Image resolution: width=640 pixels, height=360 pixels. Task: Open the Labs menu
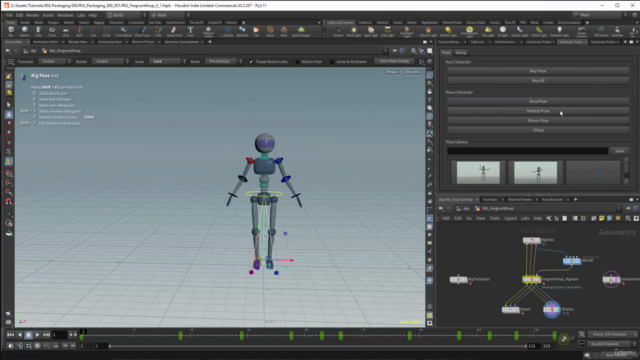pos(81,15)
